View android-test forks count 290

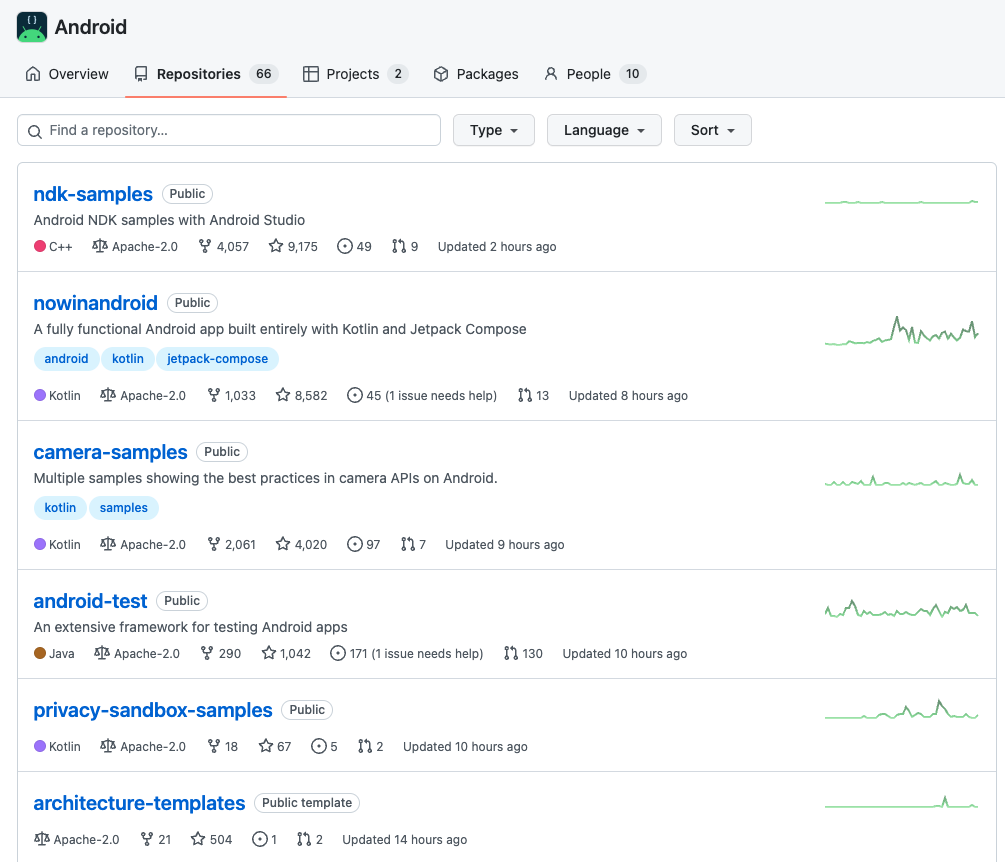pos(220,654)
